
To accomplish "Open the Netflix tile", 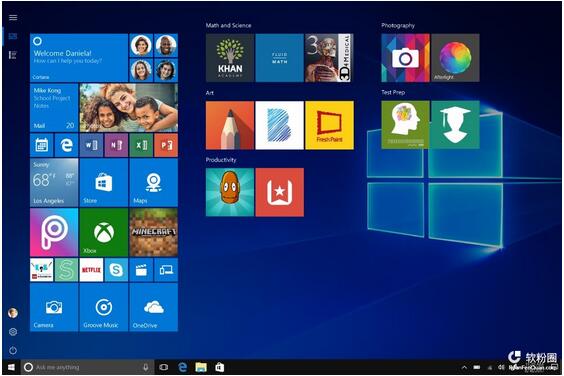I will [91, 270].
